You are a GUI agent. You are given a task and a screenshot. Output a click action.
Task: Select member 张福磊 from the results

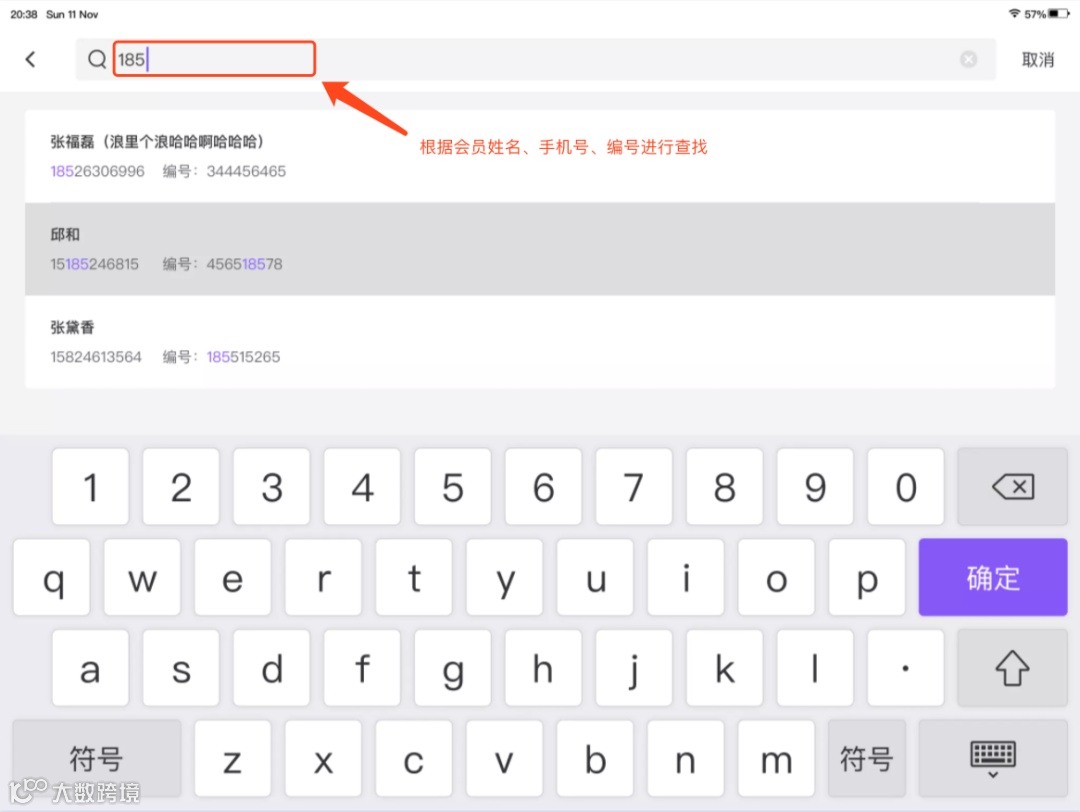[x=540, y=156]
